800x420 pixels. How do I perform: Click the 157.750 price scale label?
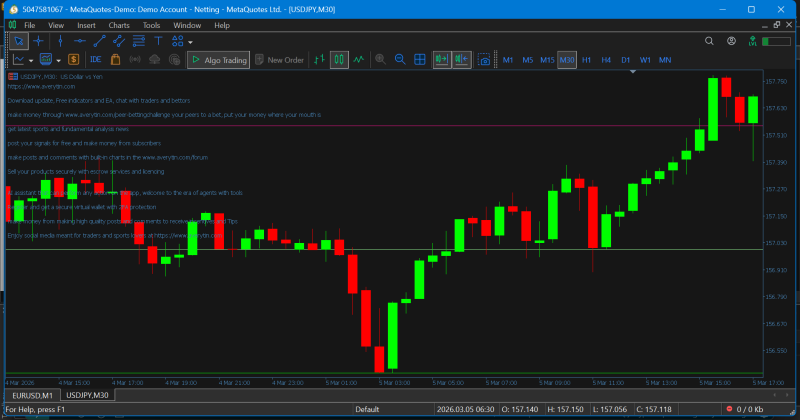[x=776, y=81]
